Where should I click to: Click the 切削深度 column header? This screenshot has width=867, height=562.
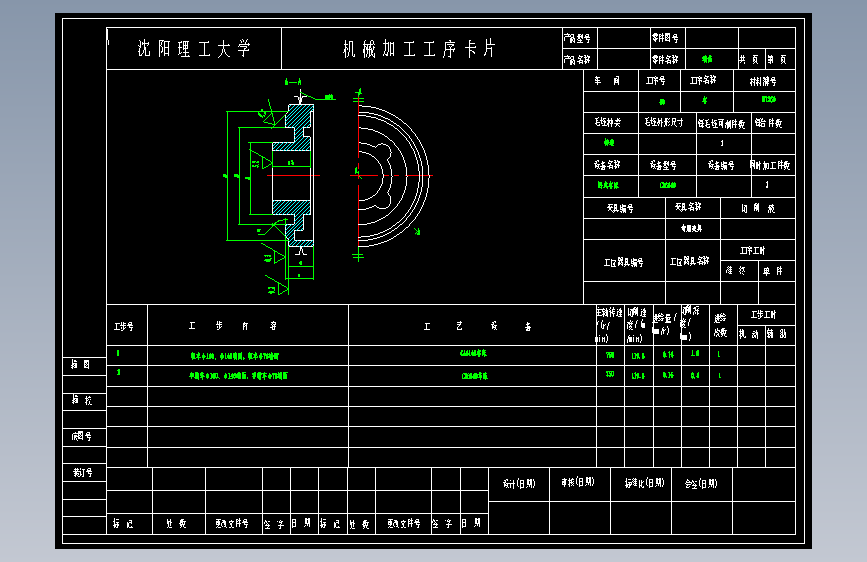tap(694, 325)
